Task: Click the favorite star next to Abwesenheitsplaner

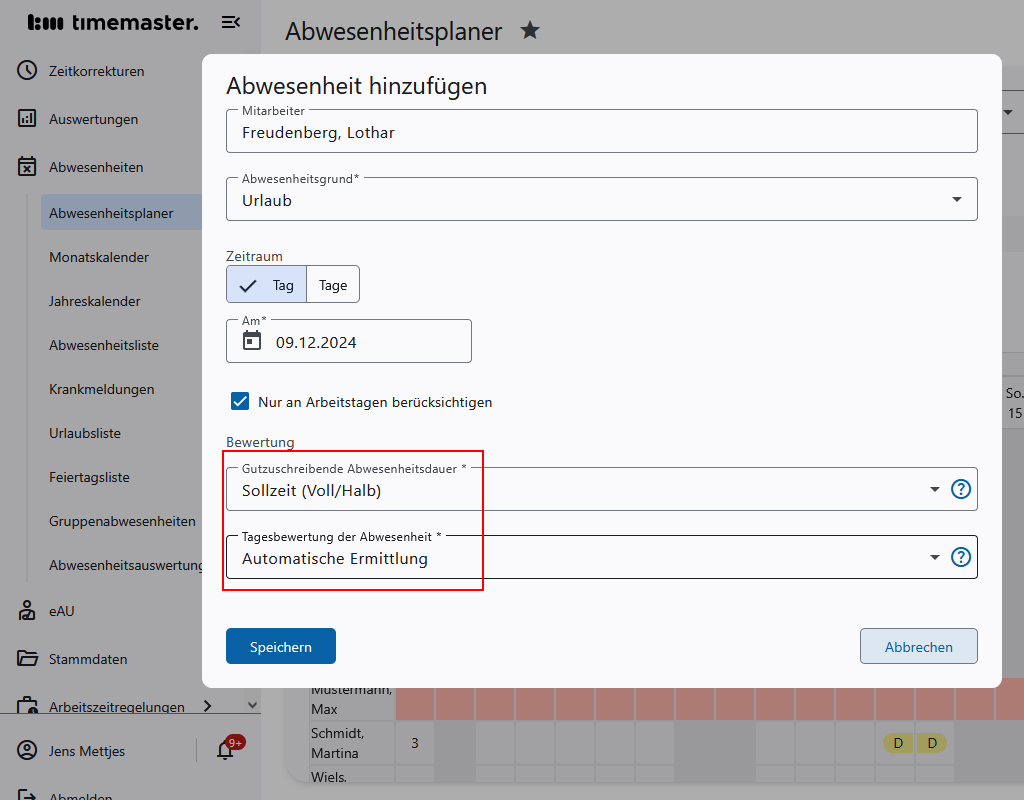Action: (x=530, y=31)
